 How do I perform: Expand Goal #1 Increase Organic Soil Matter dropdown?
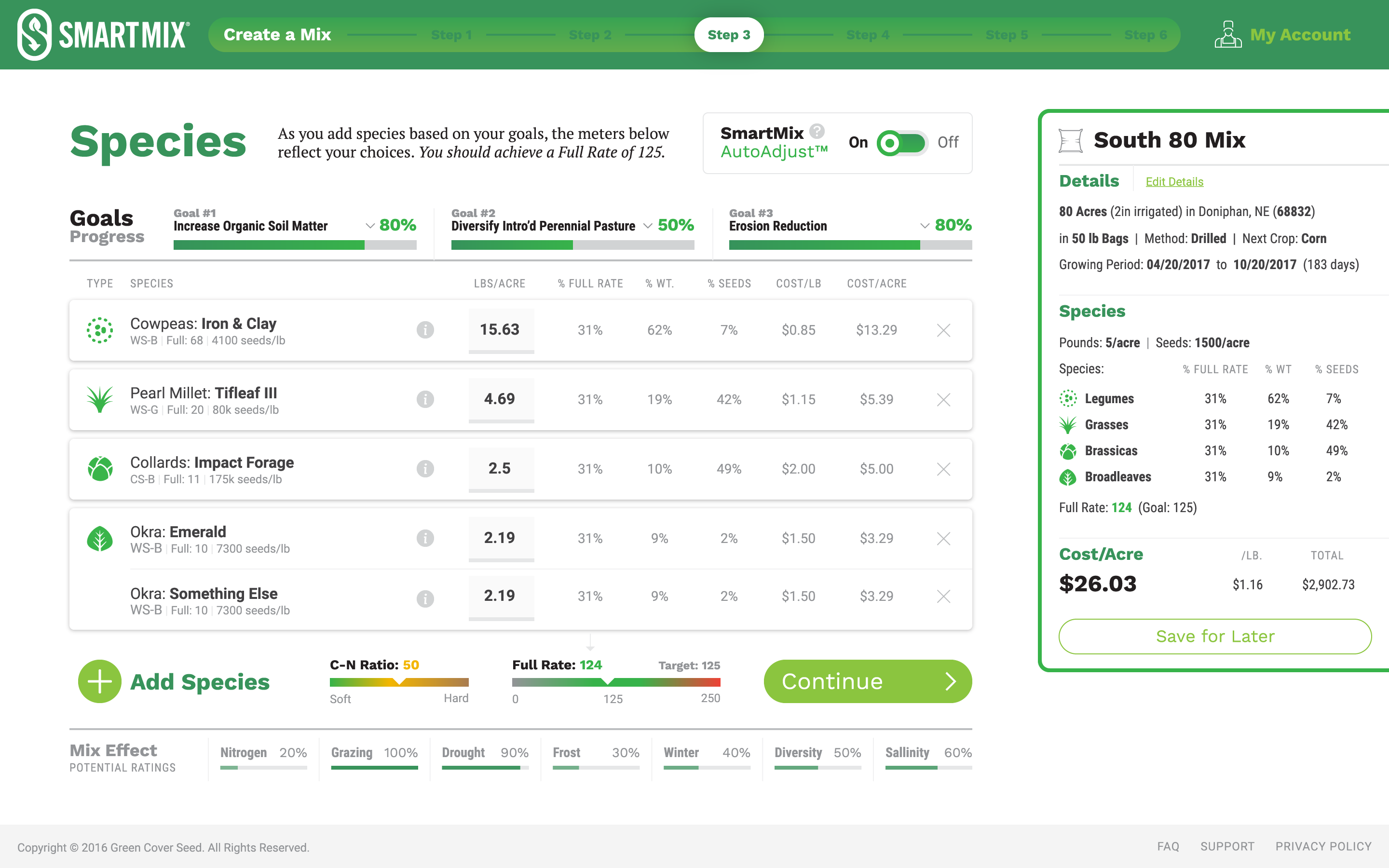[x=370, y=226]
